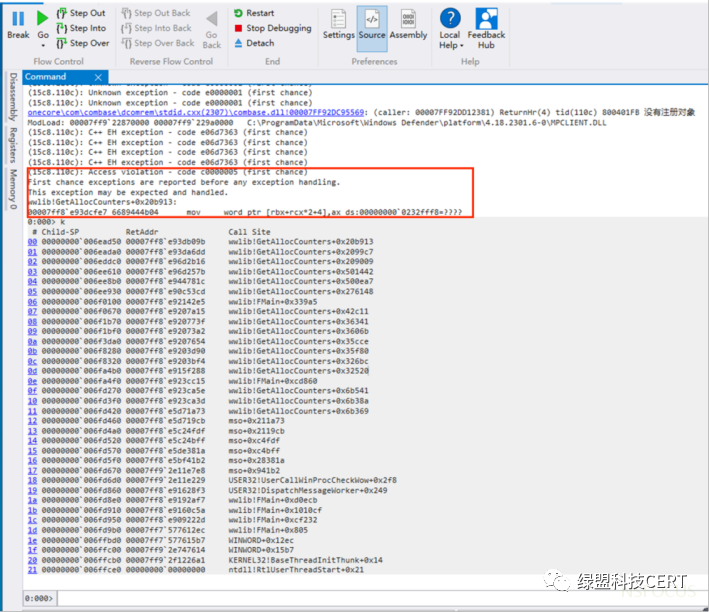Open the Memory 0 side tab
The height and width of the screenshot is (612, 709).
coord(13,189)
